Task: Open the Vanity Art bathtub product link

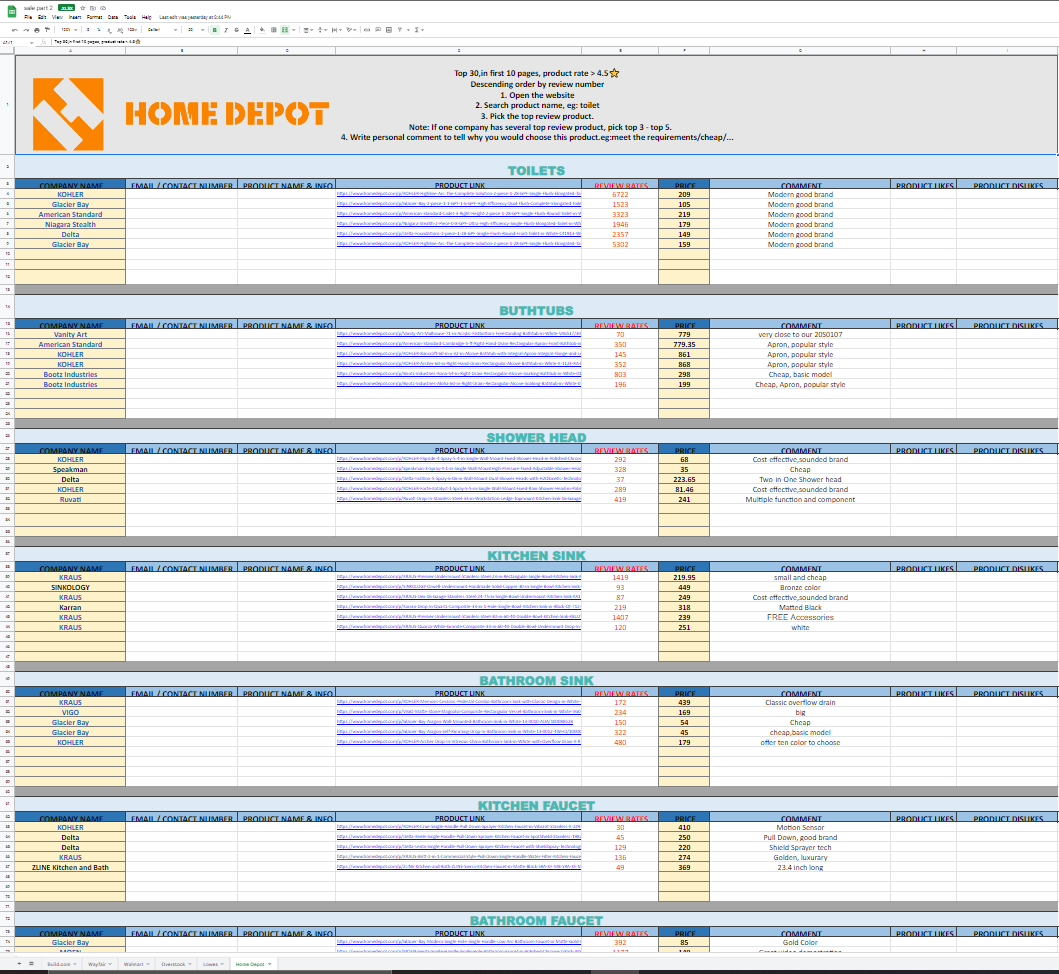Action: [x=459, y=334]
